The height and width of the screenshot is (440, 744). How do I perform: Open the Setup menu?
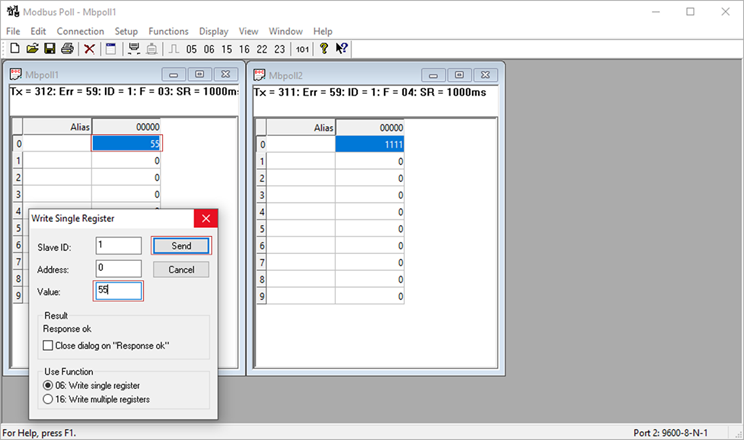pos(126,31)
